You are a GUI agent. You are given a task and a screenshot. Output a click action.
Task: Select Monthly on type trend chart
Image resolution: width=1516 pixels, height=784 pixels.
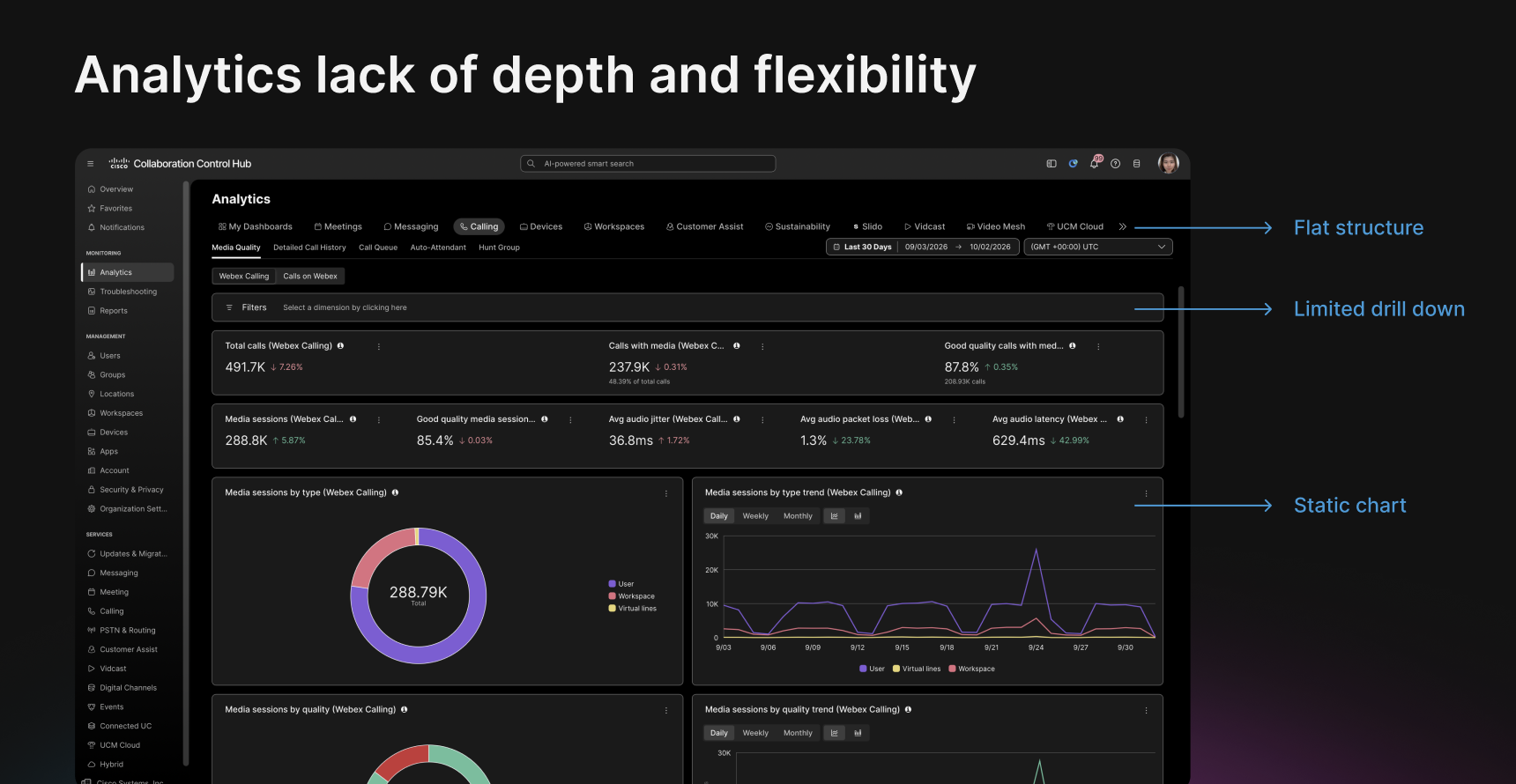(x=798, y=516)
